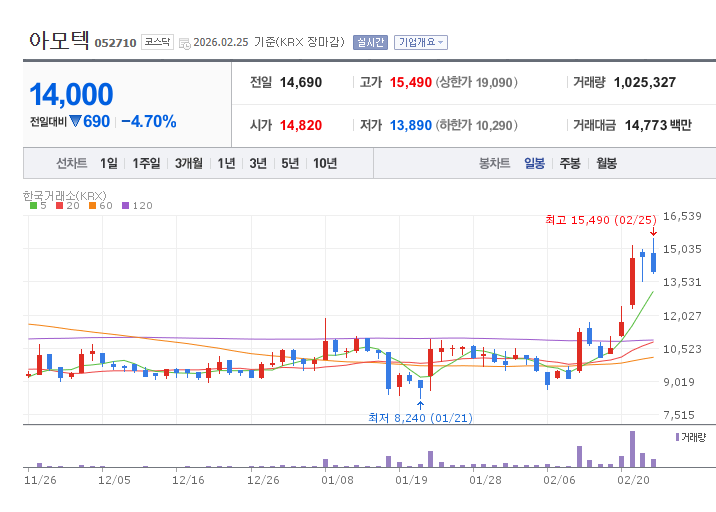Click the 상한가 19,090 text

476,82
